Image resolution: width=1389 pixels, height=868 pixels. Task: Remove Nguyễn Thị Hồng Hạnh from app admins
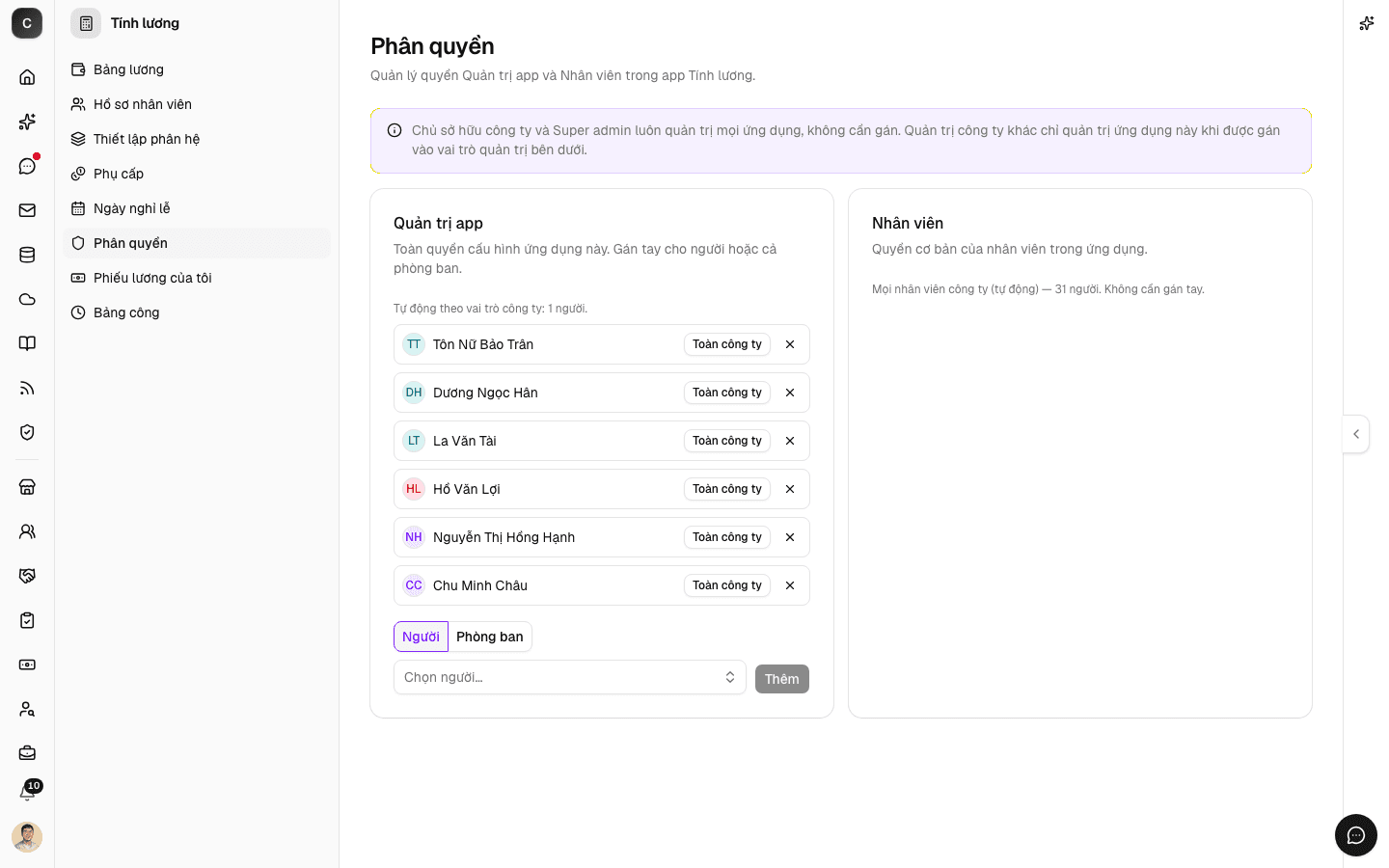[790, 537]
